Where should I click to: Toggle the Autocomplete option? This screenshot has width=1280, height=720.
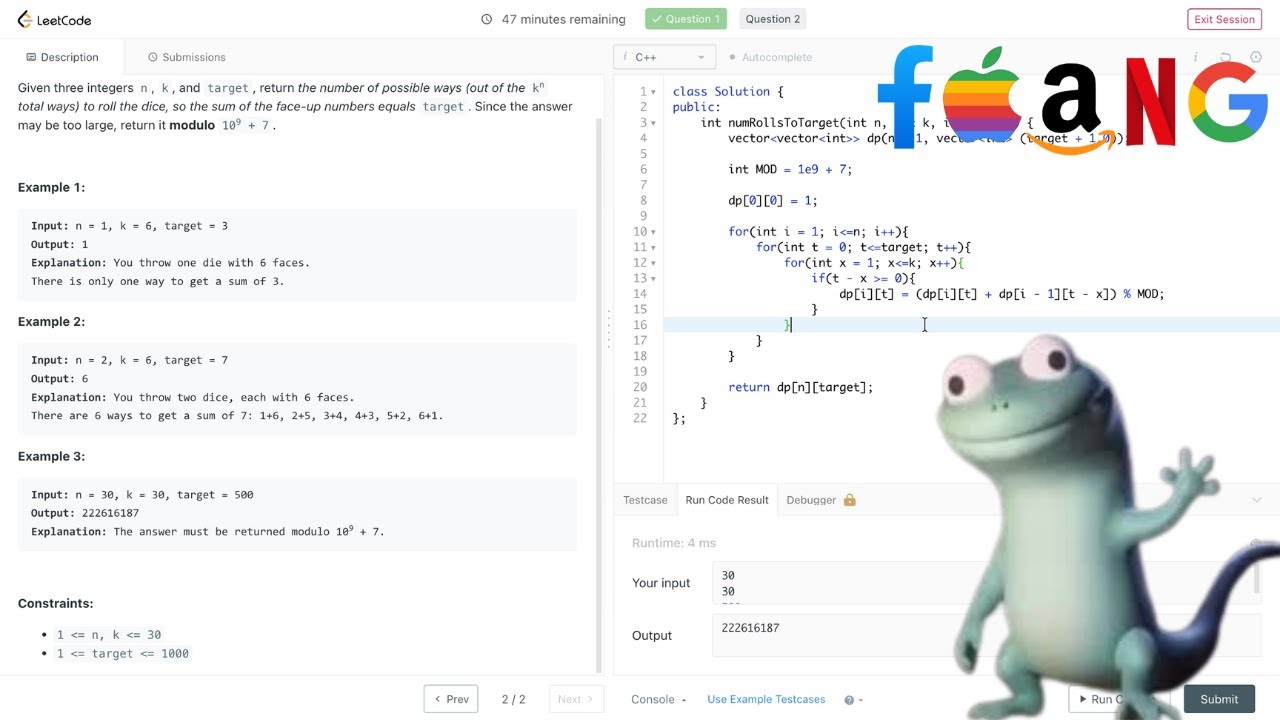(771, 57)
